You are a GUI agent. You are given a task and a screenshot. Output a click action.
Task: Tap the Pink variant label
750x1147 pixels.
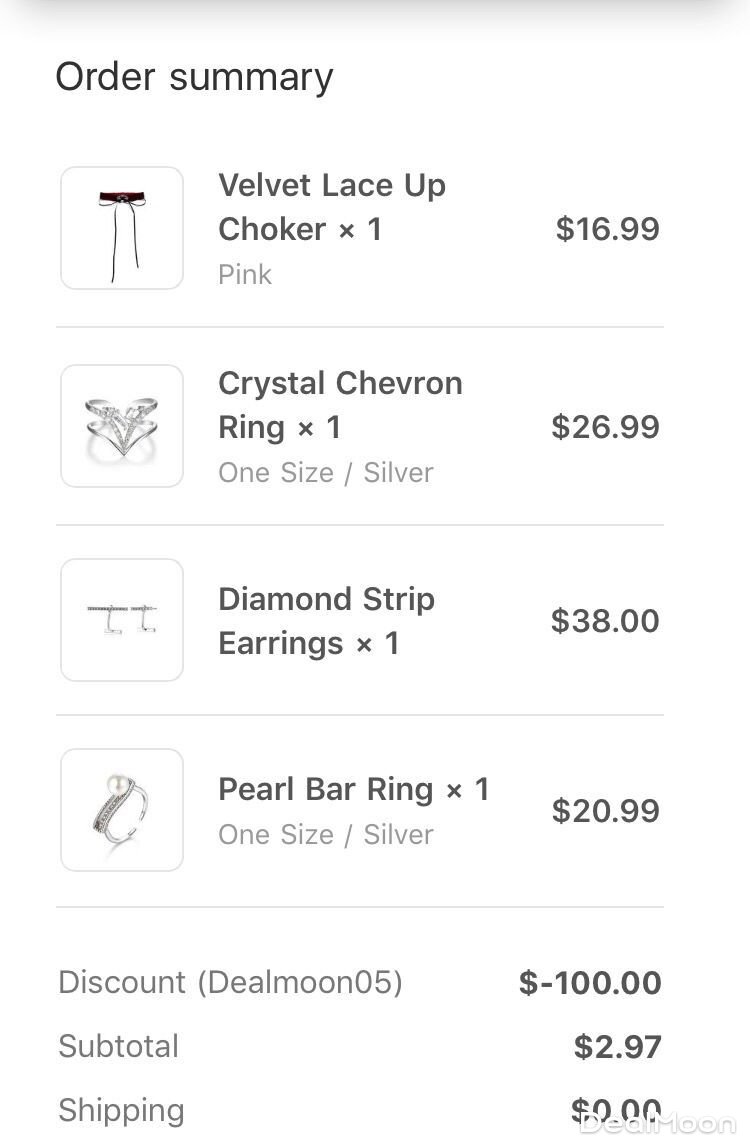click(245, 274)
